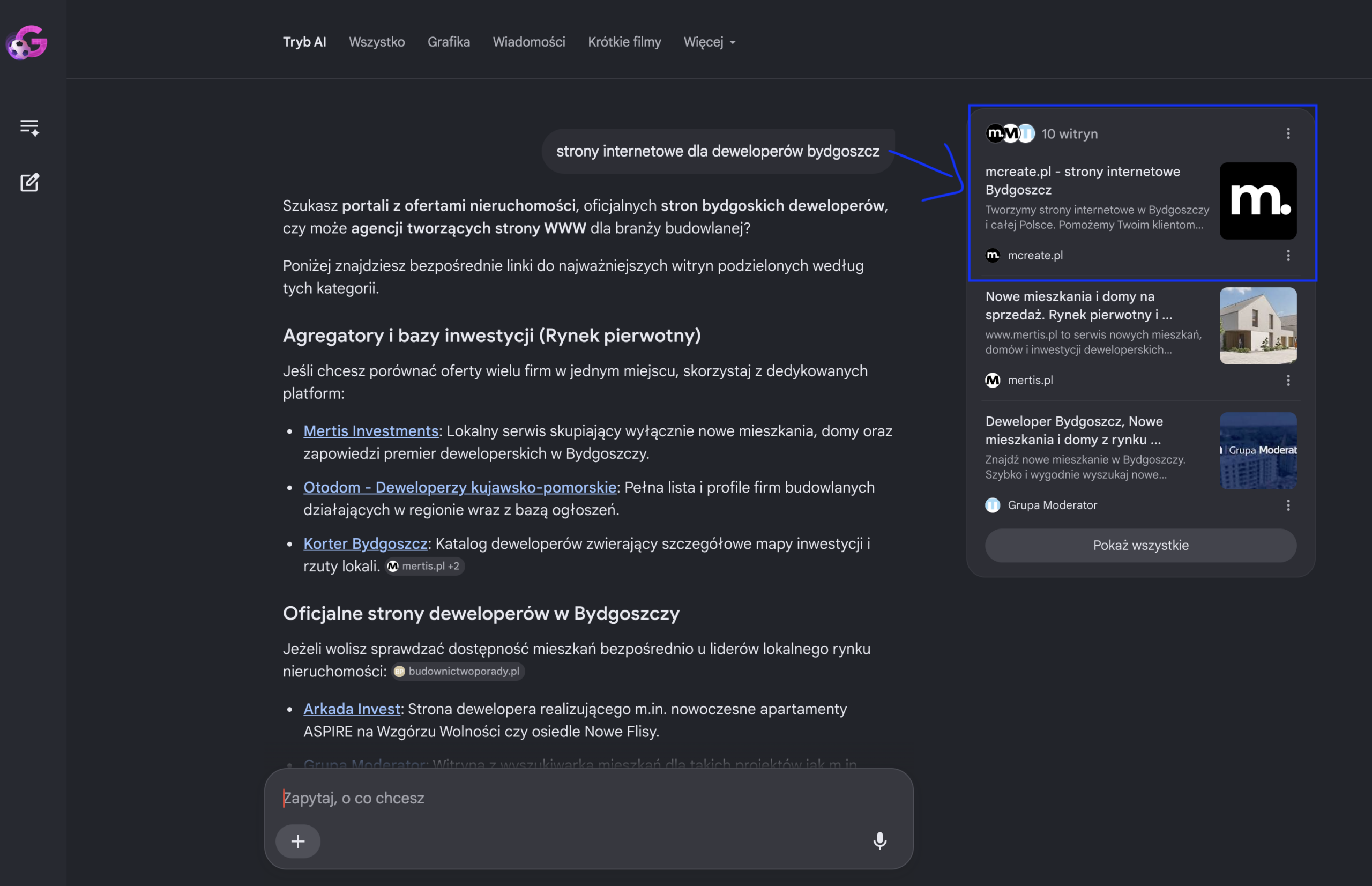Image resolution: width=1372 pixels, height=886 pixels.
Task: Click the mertis.pl favicon in the source card
Action: click(x=993, y=381)
